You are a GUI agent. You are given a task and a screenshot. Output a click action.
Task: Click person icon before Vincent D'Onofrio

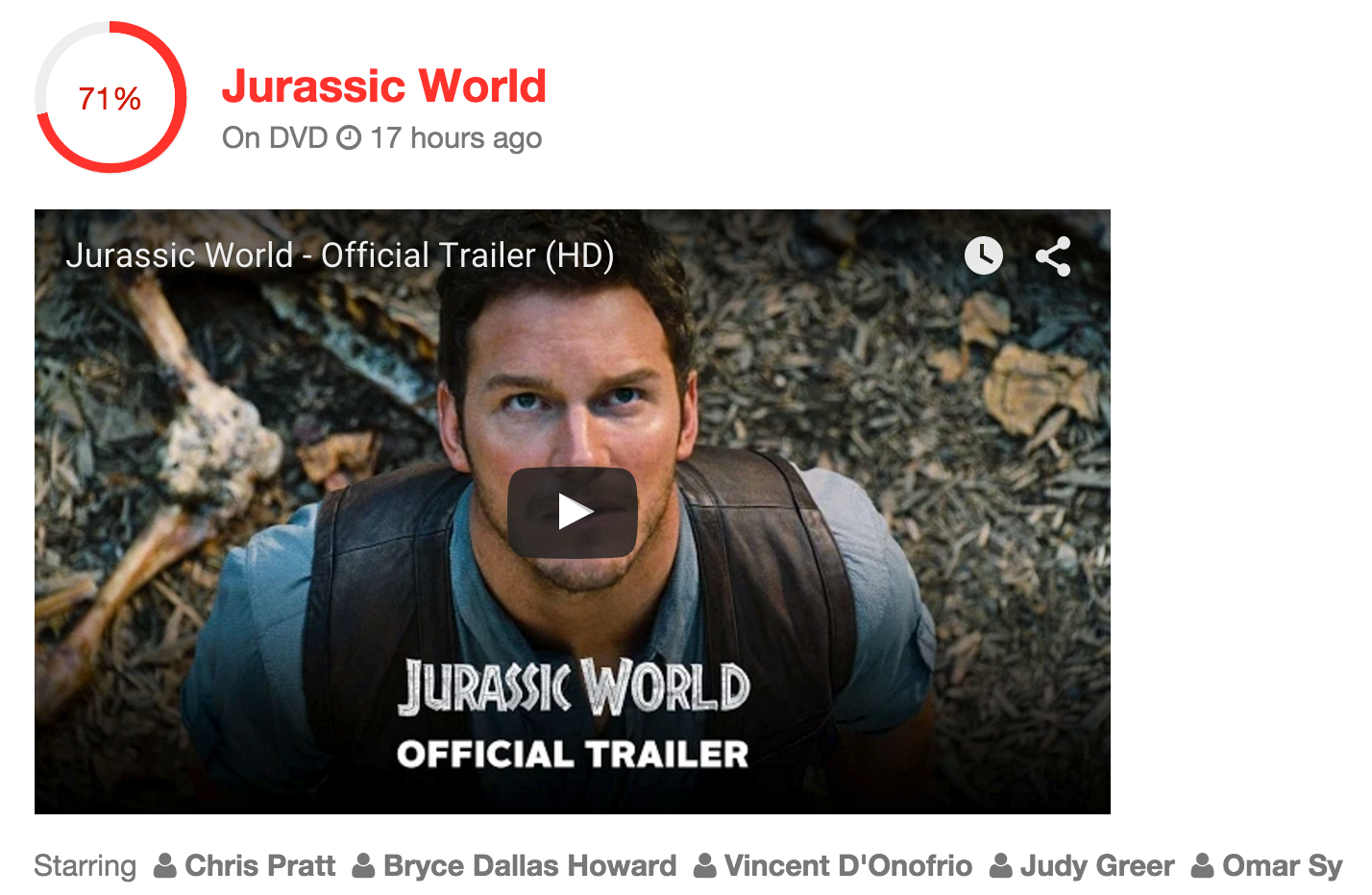point(705,865)
